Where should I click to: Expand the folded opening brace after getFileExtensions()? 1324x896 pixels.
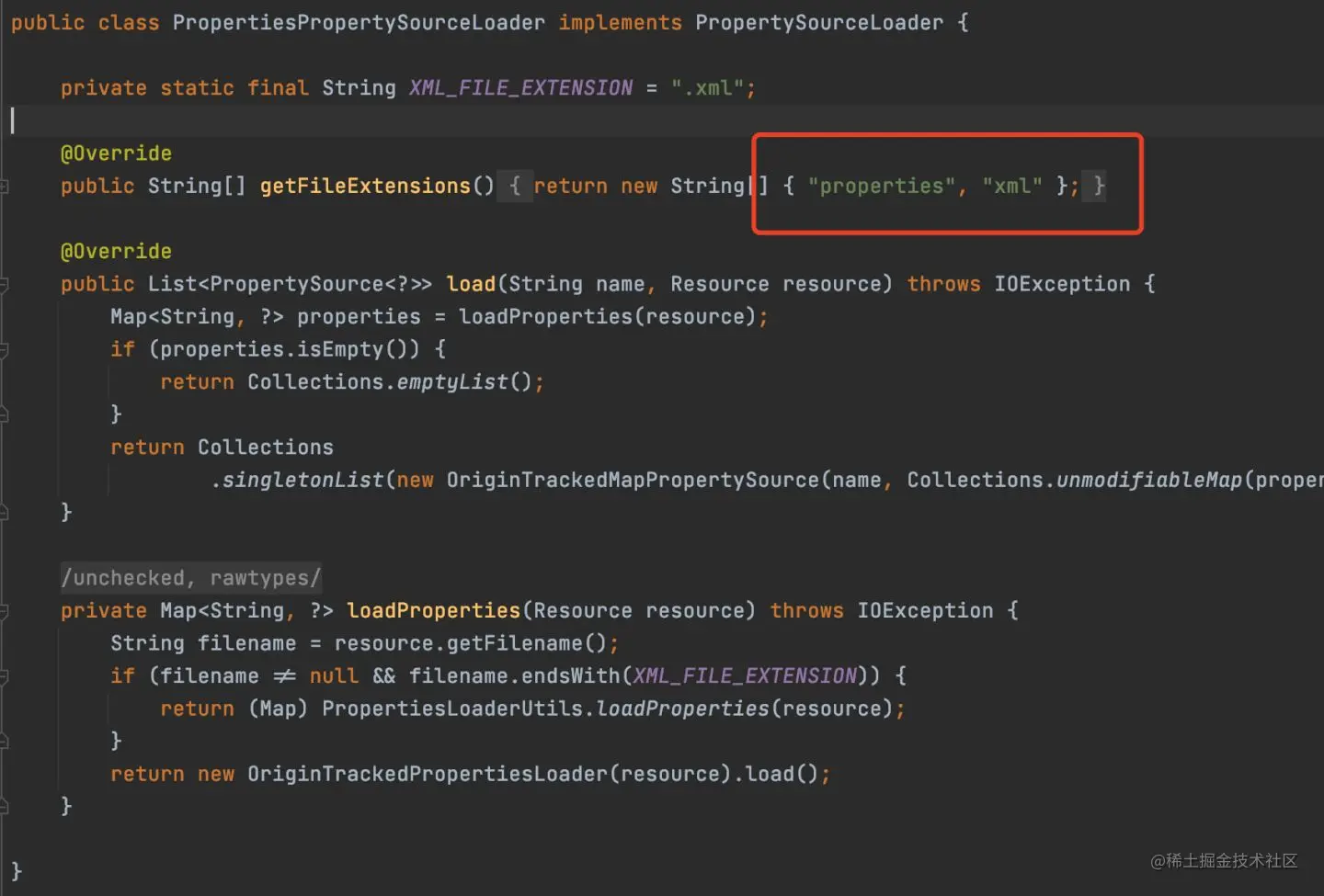pyautogui.click(x=515, y=186)
